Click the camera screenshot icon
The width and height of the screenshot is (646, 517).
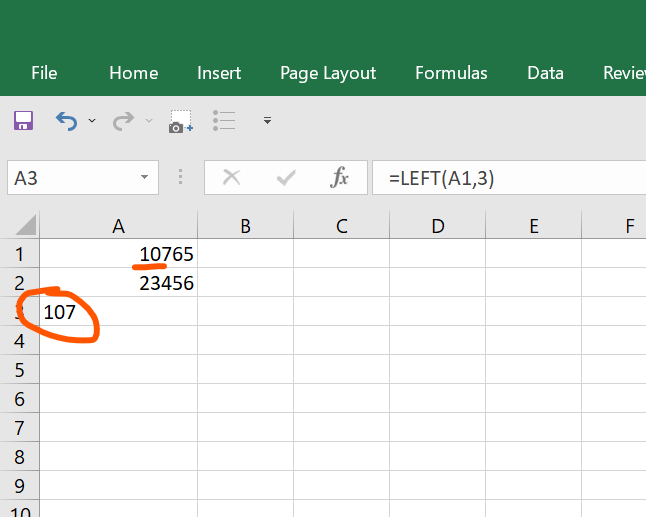click(x=181, y=122)
